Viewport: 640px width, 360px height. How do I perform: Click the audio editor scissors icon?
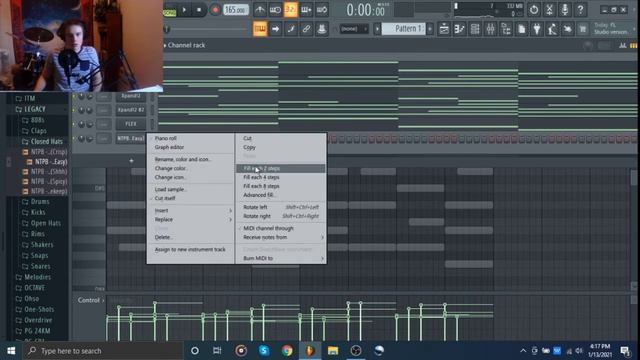click(549, 9)
